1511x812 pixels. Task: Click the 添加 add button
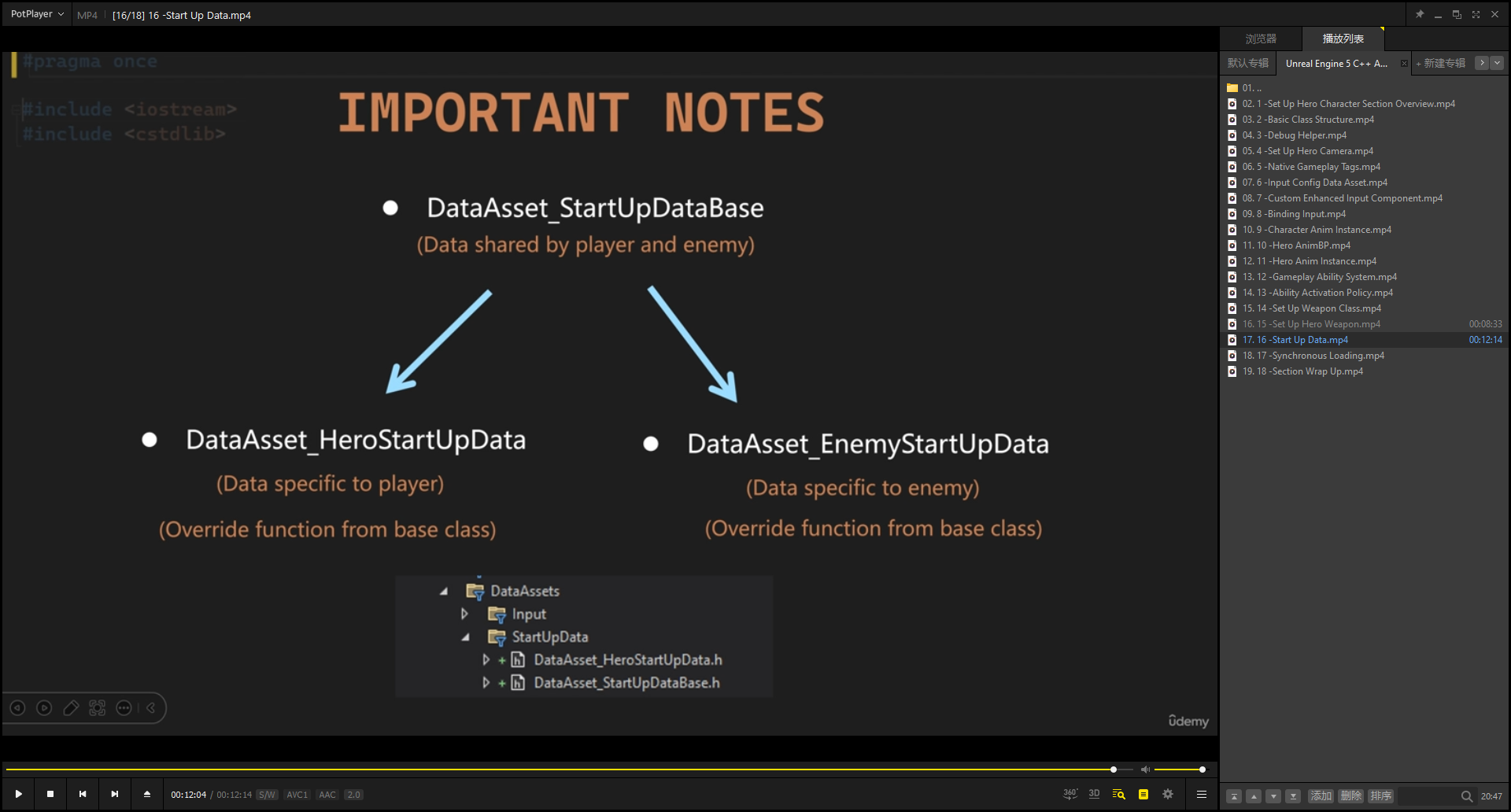(1321, 796)
